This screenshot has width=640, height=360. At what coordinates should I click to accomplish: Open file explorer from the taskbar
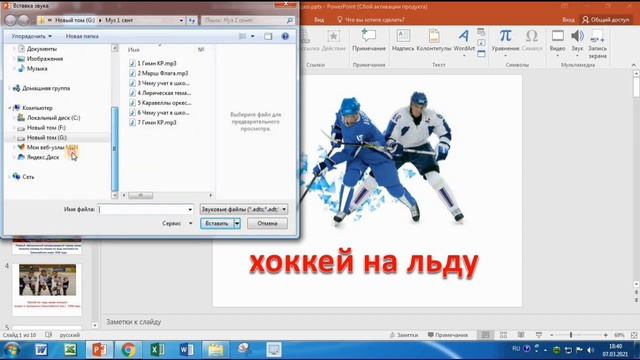click(x=216, y=350)
